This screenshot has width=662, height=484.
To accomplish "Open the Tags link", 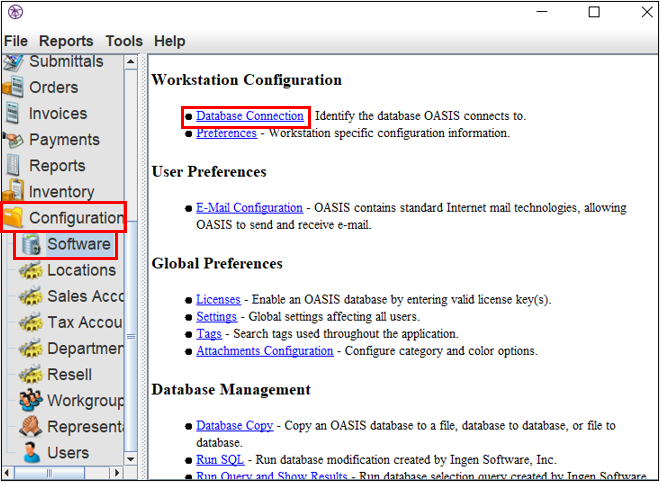I will point(209,334).
